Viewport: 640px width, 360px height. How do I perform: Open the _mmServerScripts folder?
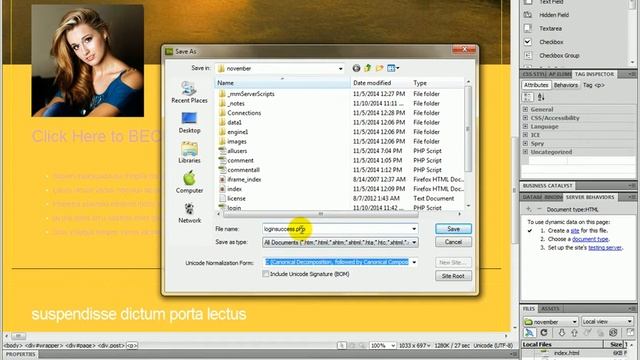[251, 94]
